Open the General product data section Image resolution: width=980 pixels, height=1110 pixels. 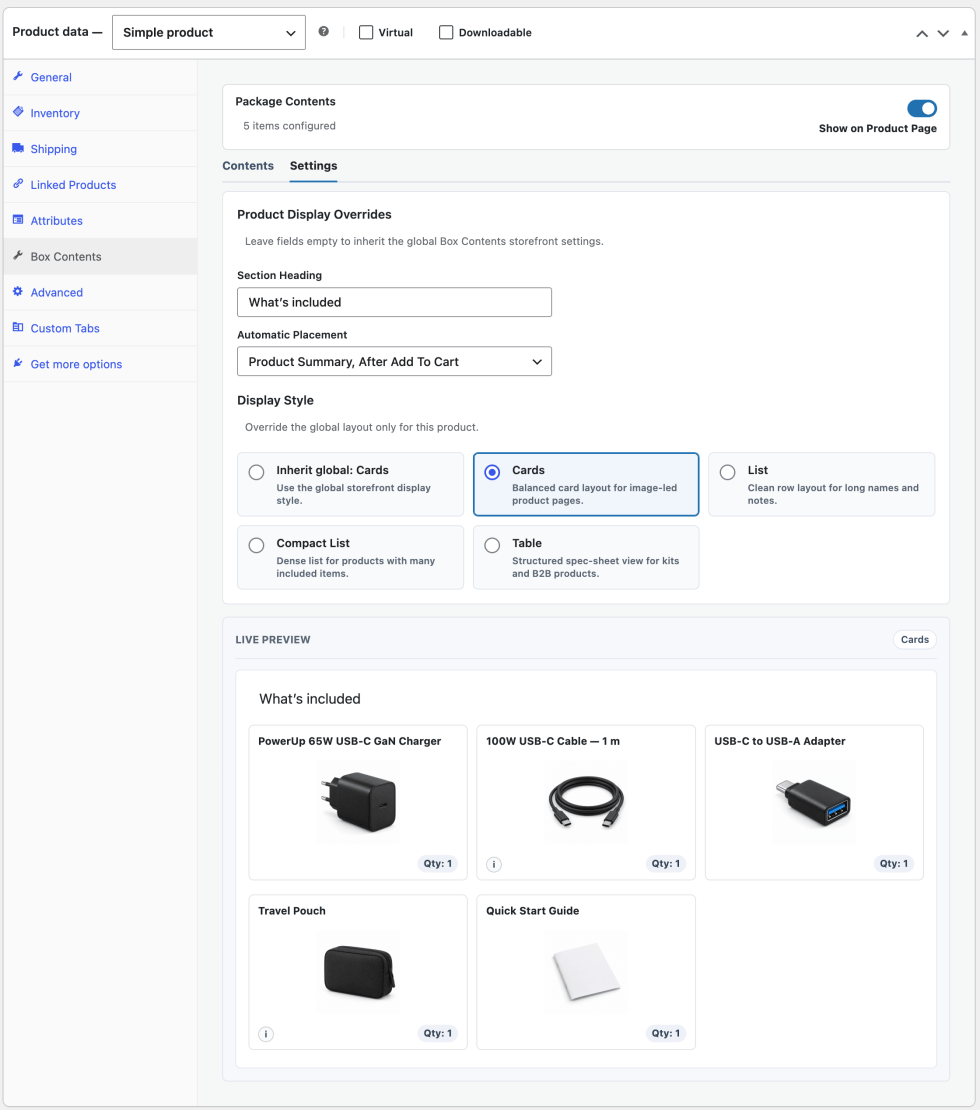101,77
